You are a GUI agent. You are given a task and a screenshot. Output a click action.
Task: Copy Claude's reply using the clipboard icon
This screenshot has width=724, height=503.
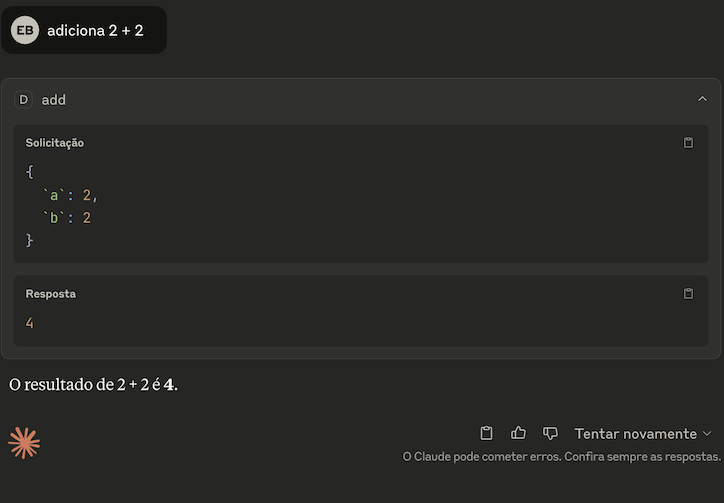[486, 433]
